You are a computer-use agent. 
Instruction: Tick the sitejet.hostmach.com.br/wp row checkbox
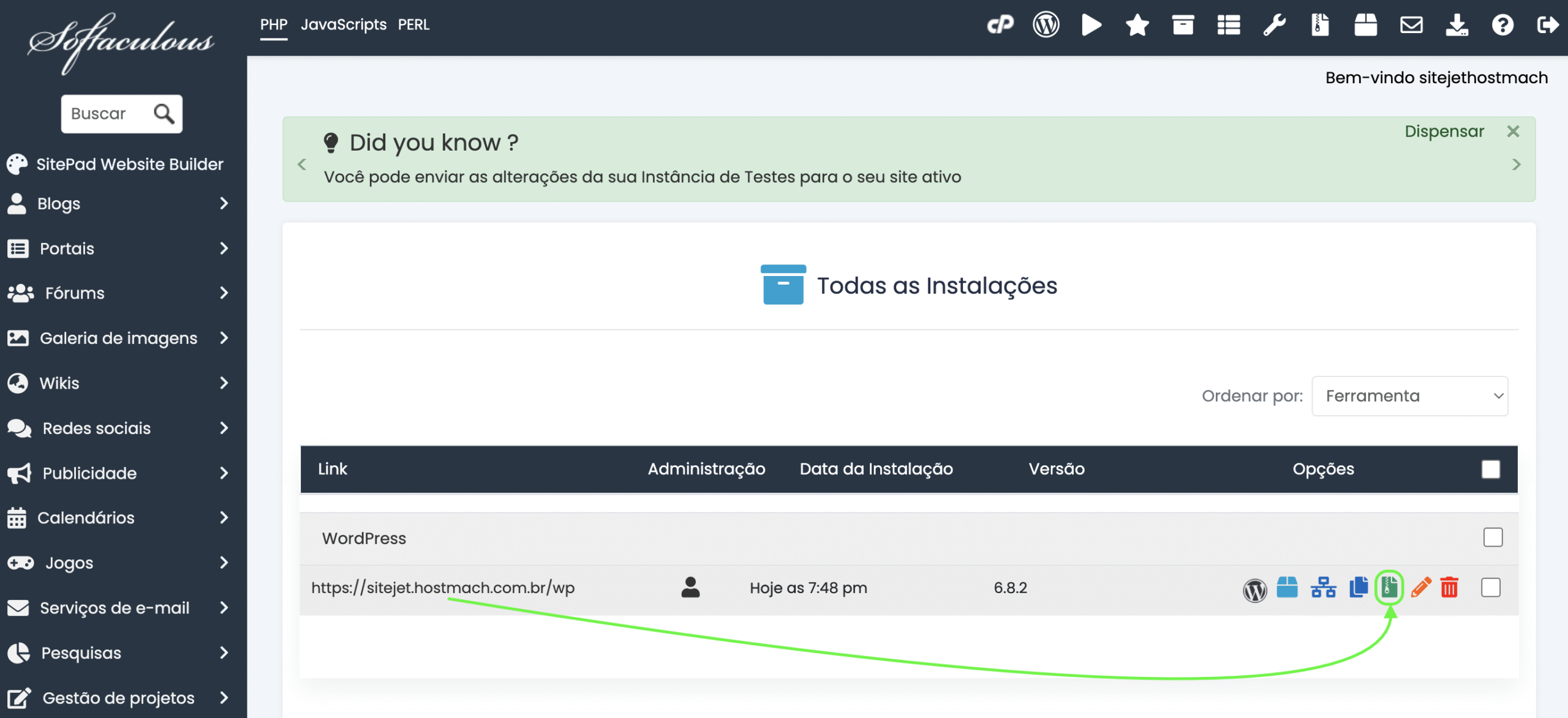tap(1491, 588)
